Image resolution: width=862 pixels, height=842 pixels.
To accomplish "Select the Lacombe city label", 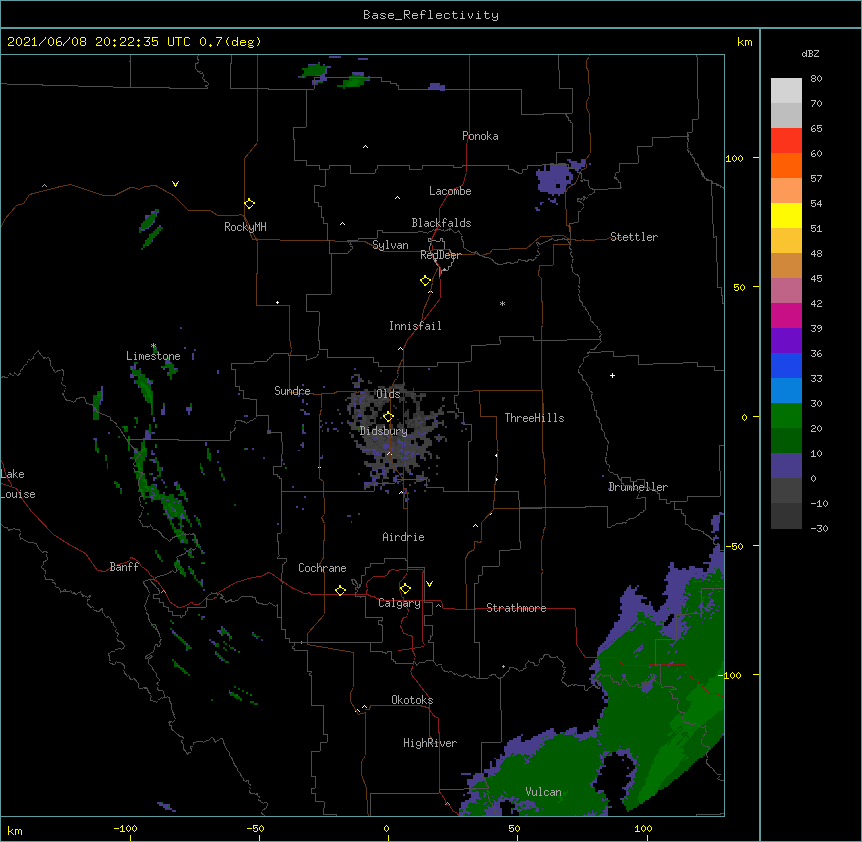I will point(450,191).
